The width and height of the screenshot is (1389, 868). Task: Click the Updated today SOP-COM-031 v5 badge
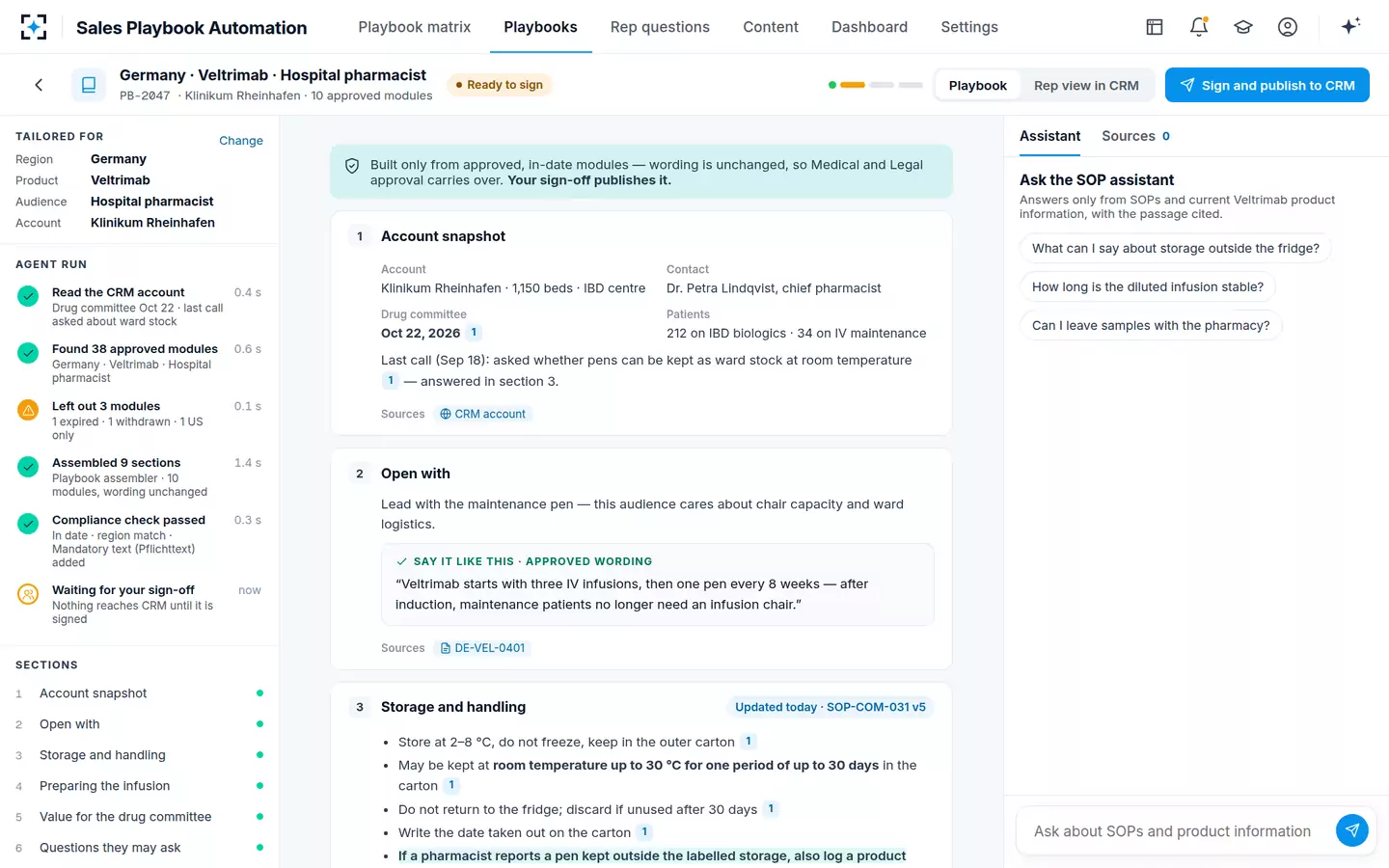coord(831,707)
